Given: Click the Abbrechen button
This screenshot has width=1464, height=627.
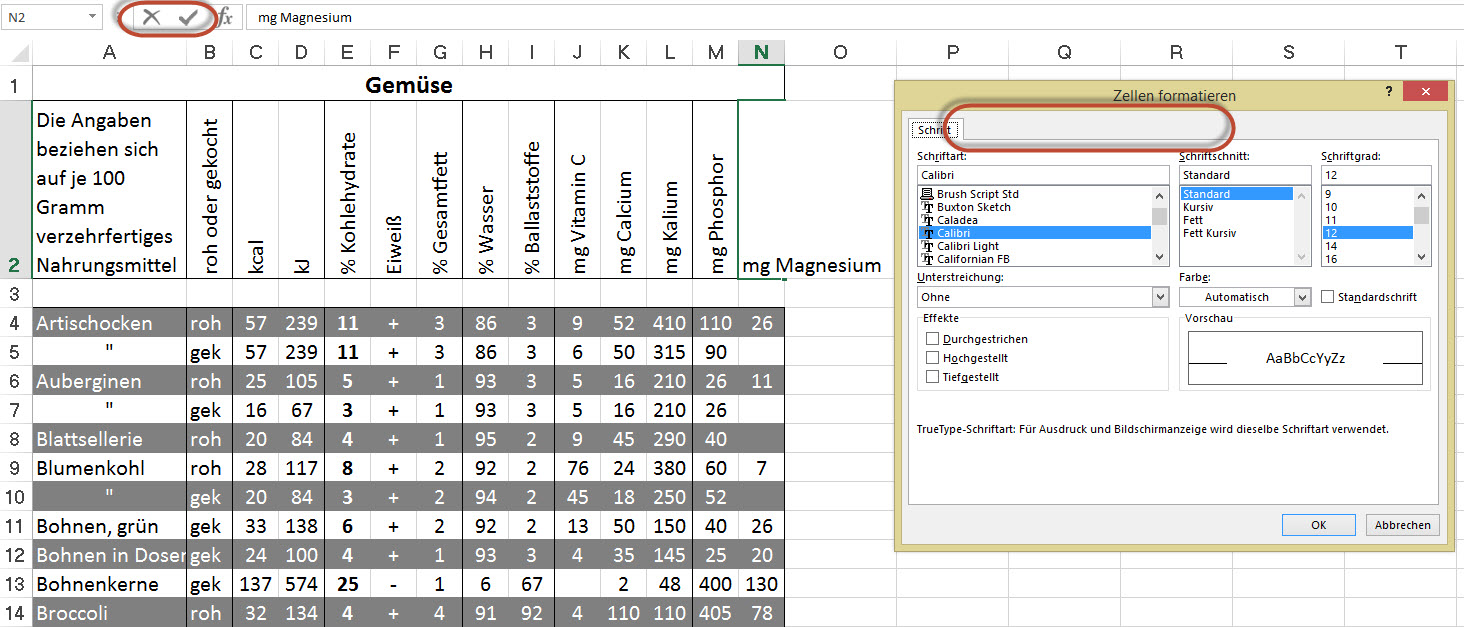Looking at the screenshot, I should click(x=1403, y=525).
